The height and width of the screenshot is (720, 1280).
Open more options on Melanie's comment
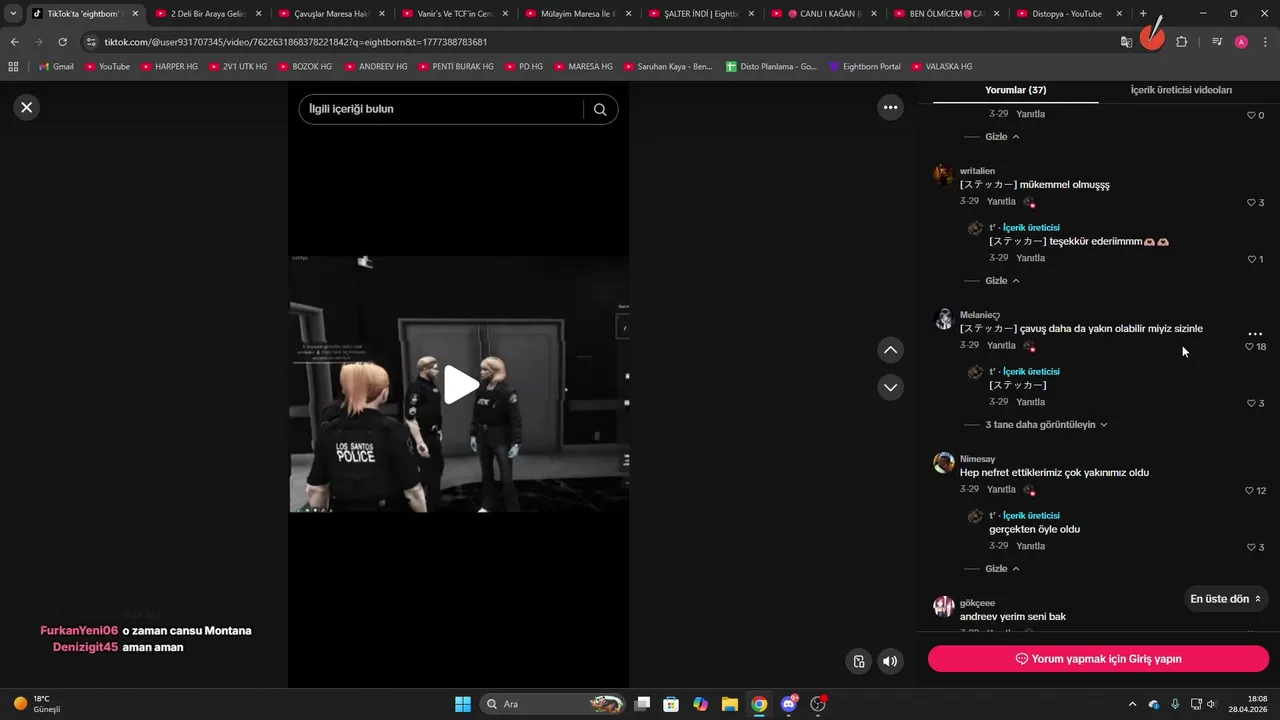tap(1255, 334)
